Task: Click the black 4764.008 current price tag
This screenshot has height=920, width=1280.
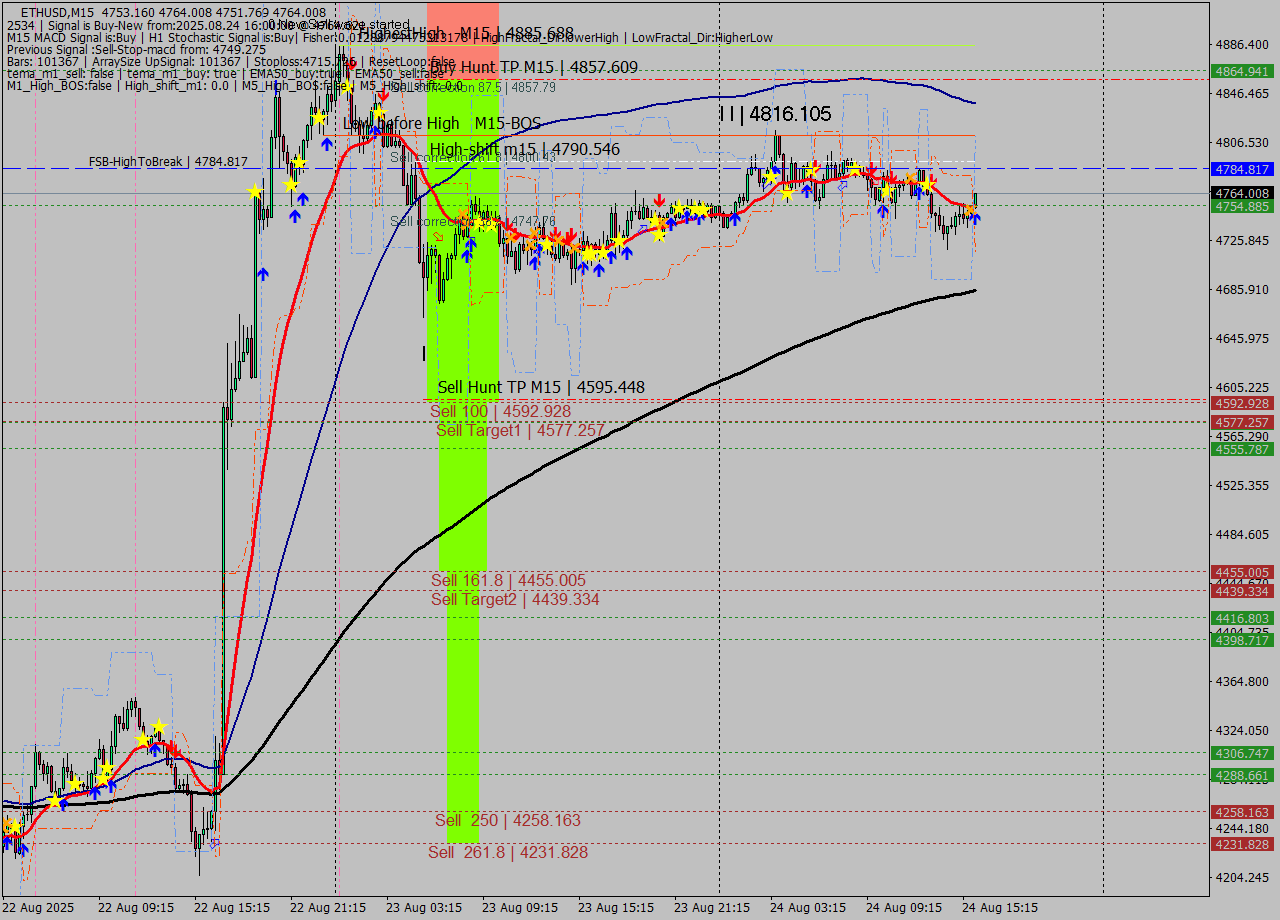Action: 1240,192
